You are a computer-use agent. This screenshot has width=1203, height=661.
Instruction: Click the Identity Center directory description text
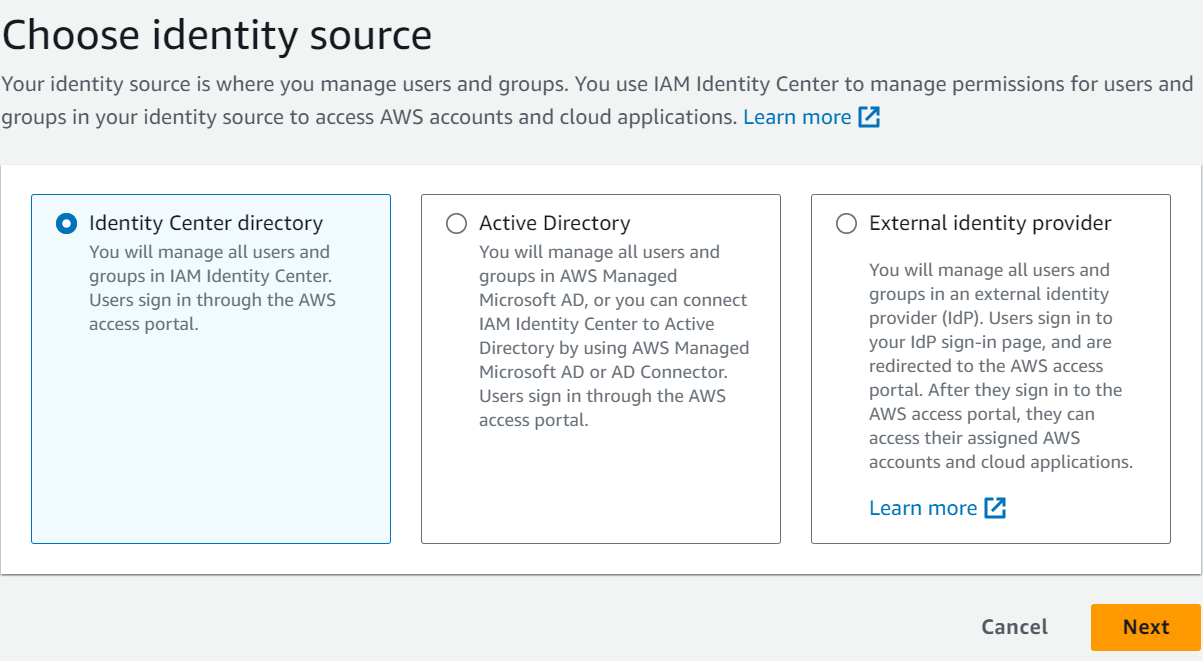[x=210, y=288]
